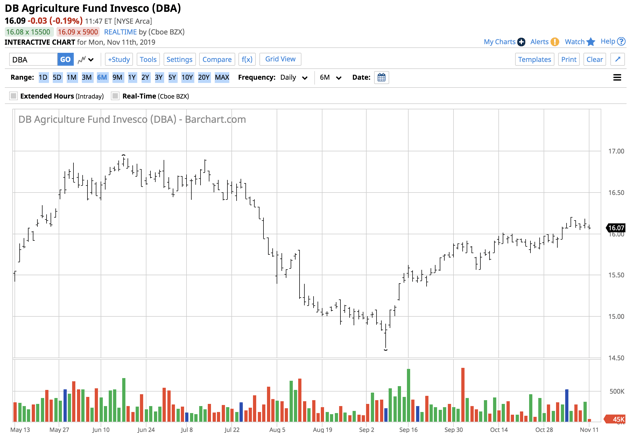This screenshot has height=433, width=640.
Task: Select the 5Y range
Action: coord(172,78)
